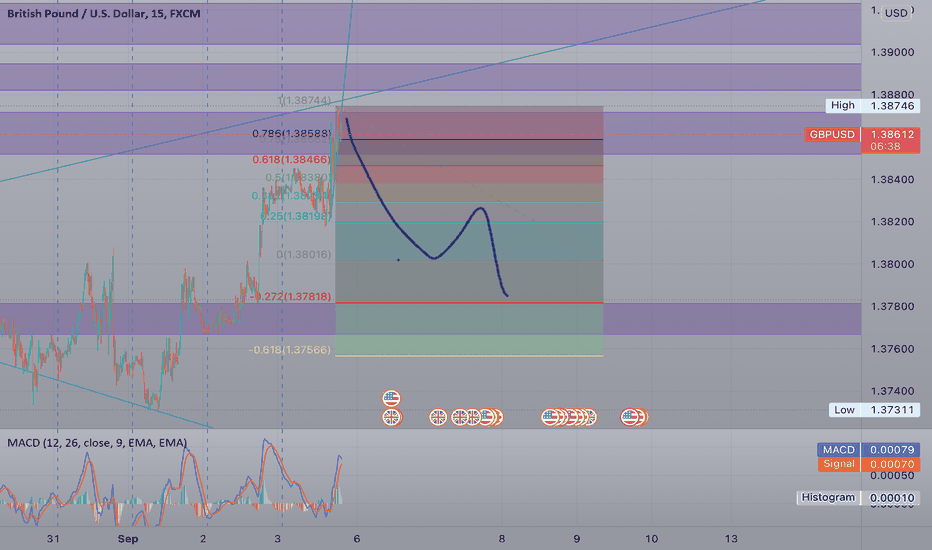Click the Histogram 0.00010 value tag
932x550 pixels.
pyautogui.click(x=858, y=498)
